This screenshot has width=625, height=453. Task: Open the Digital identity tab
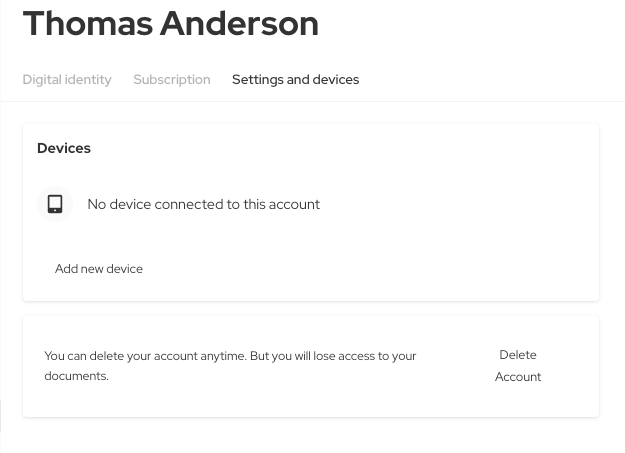67,79
